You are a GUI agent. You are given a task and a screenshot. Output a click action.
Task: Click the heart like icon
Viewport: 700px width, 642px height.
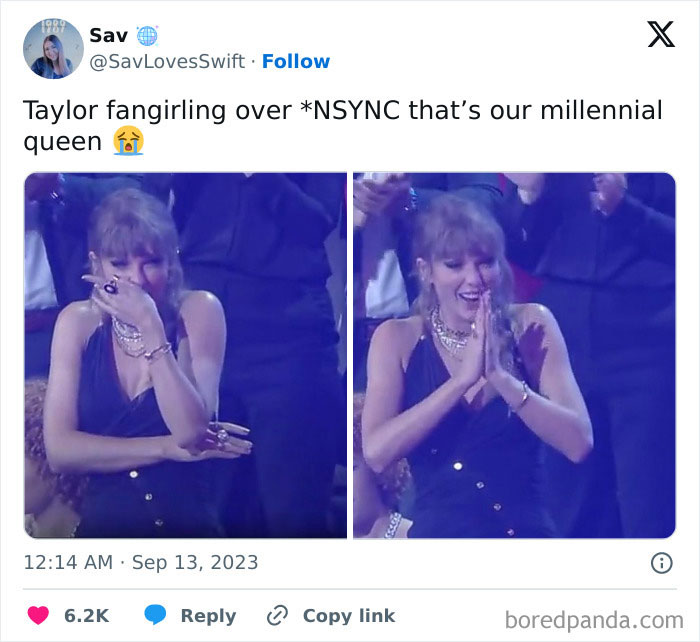[36, 615]
